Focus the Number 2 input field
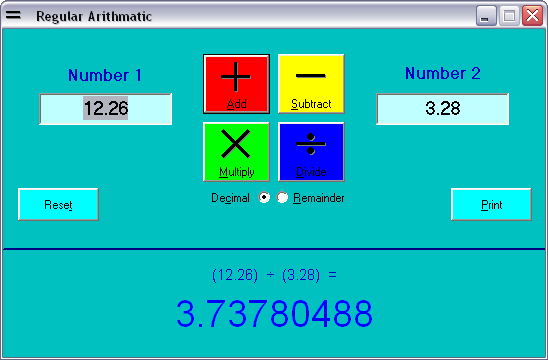548x360 pixels. coord(442,109)
